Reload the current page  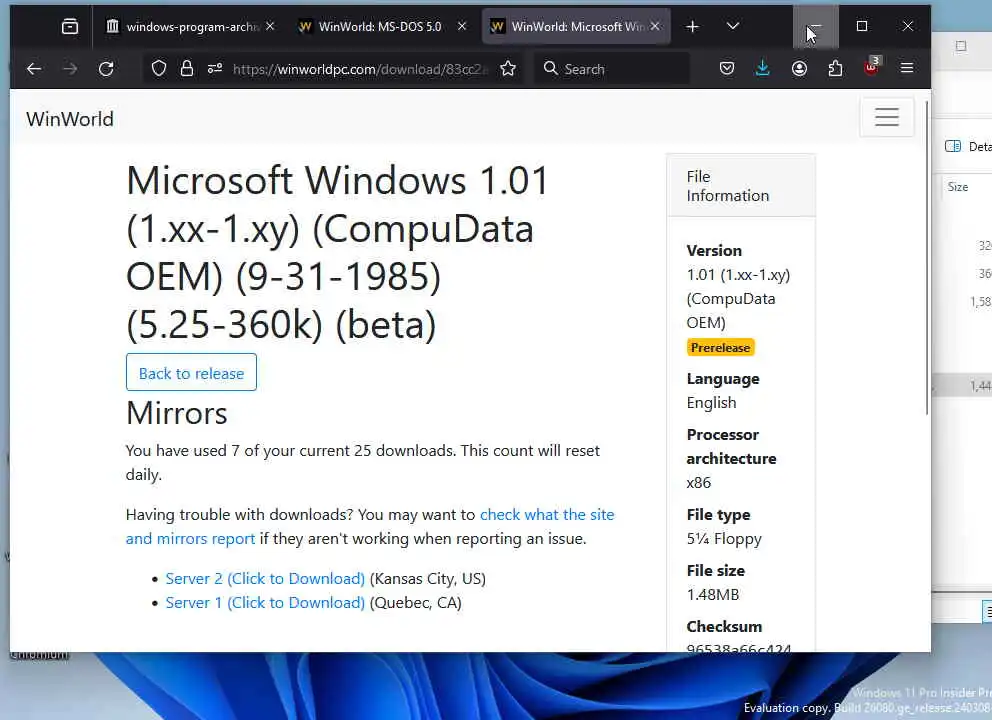(x=106, y=68)
